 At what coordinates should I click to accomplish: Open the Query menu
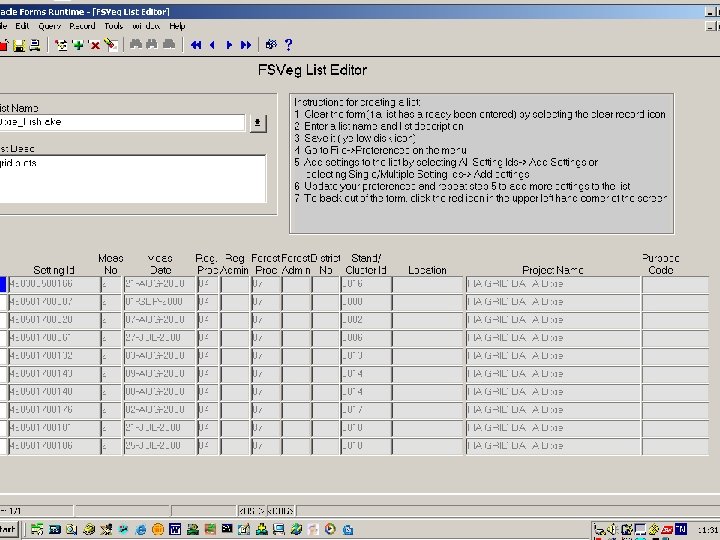click(x=50, y=25)
